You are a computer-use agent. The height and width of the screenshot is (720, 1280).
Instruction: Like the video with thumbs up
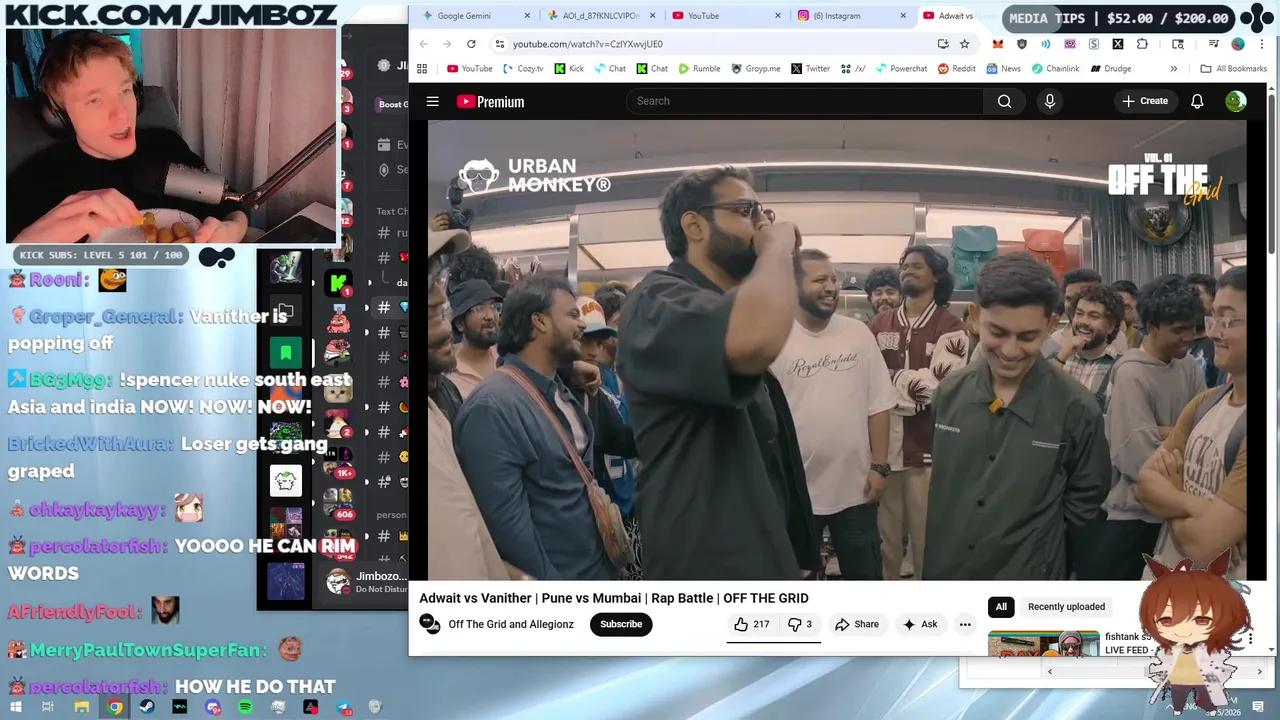point(751,624)
